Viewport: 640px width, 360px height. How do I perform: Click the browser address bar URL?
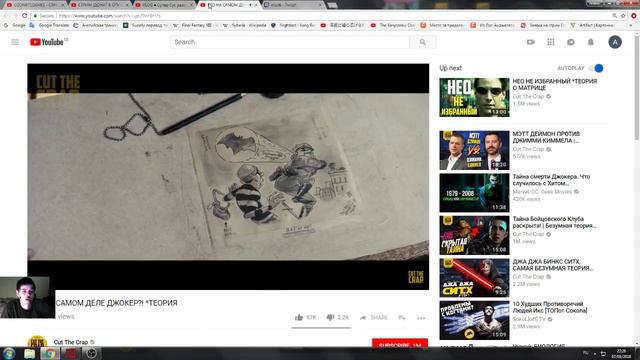point(110,16)
